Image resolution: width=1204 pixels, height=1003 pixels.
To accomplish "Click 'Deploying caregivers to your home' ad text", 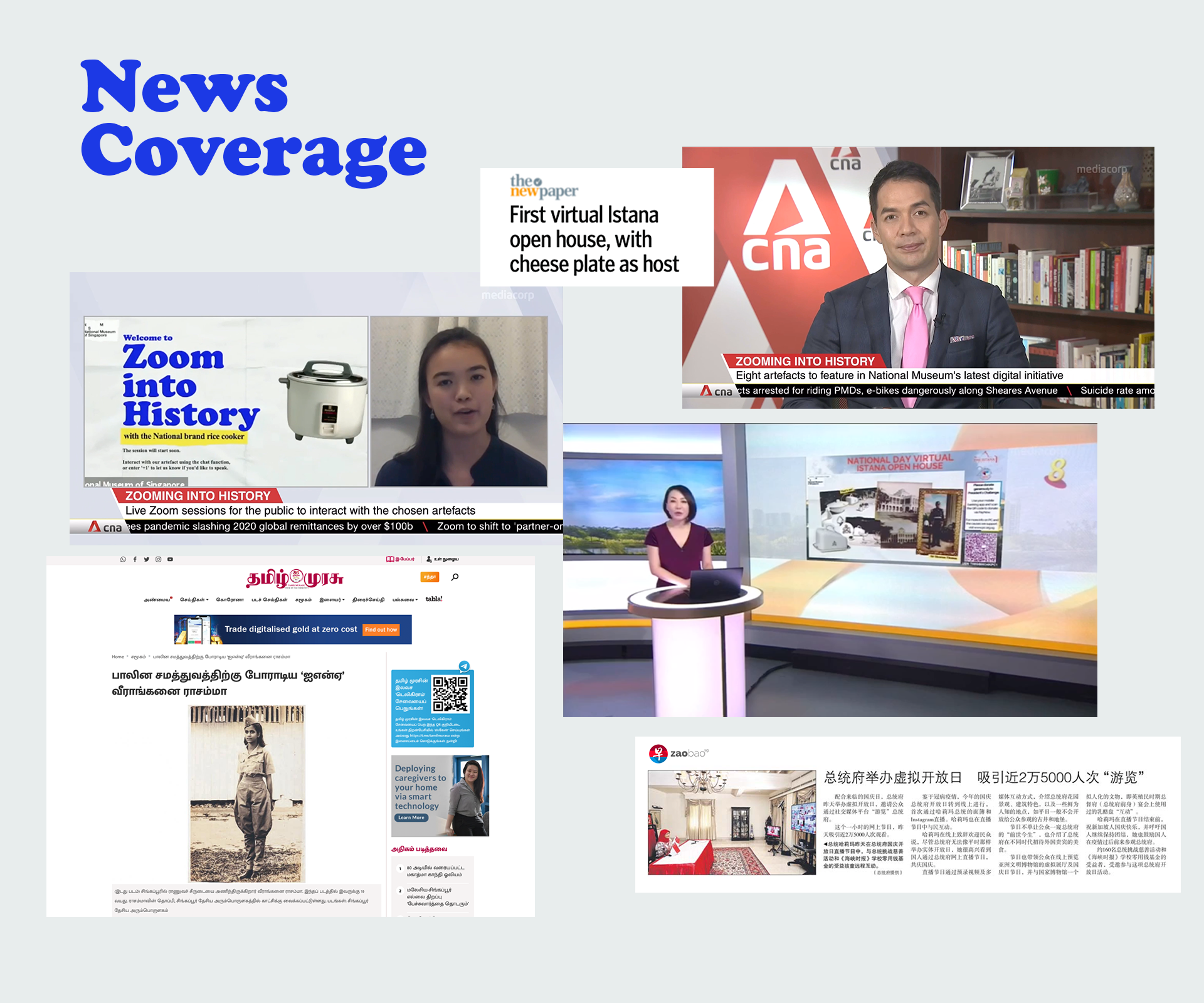I will click(x=420, y=787).
